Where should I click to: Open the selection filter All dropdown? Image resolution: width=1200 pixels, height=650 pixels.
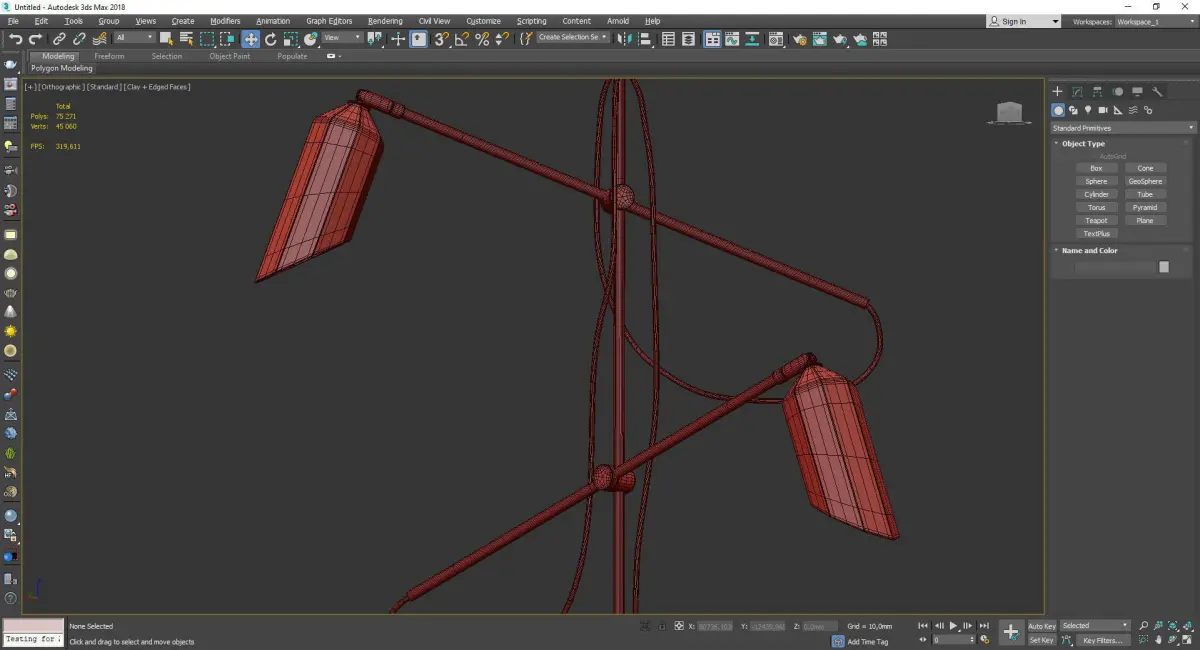134,38
